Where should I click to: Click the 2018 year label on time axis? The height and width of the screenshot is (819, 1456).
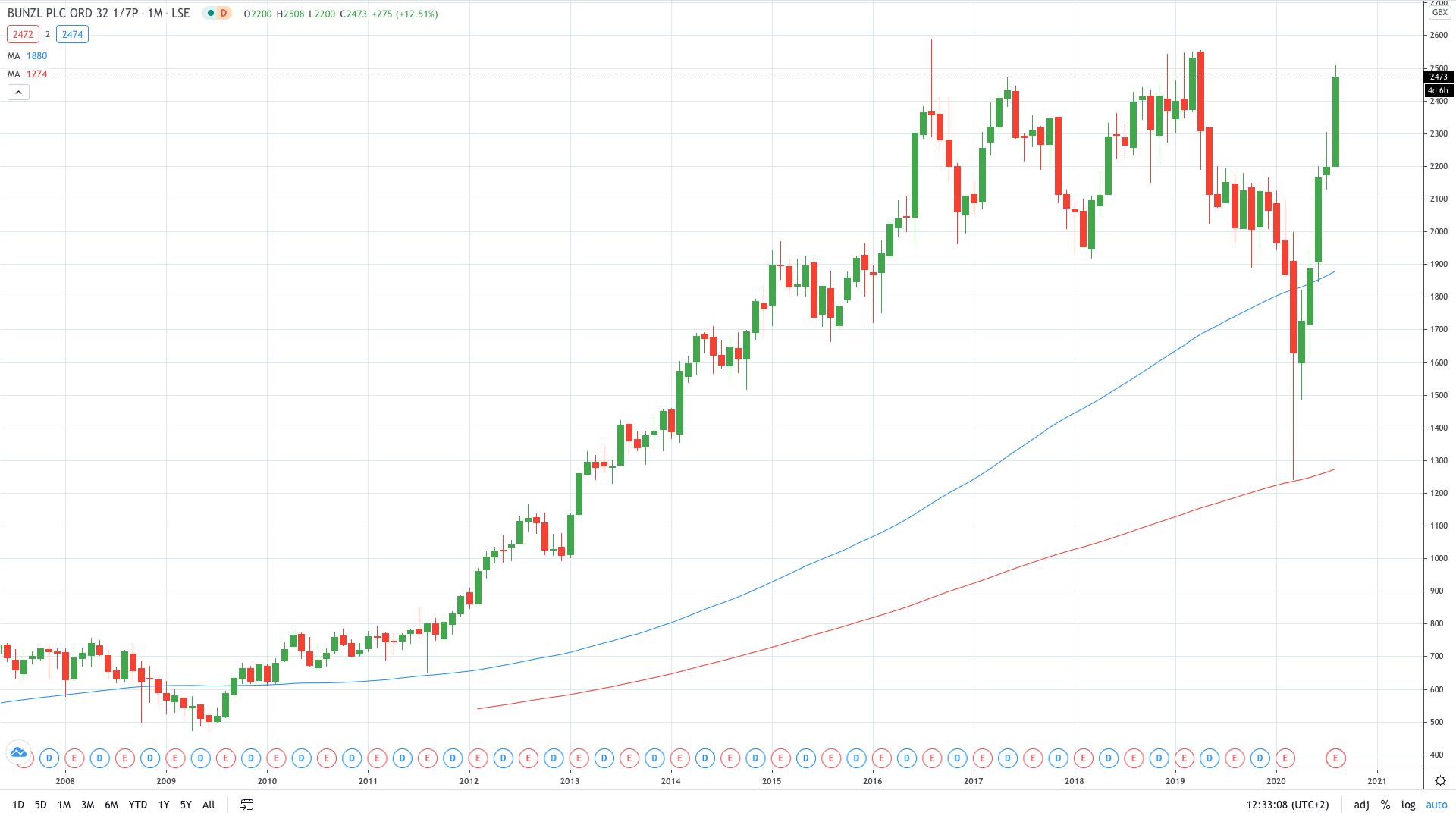1074,781
